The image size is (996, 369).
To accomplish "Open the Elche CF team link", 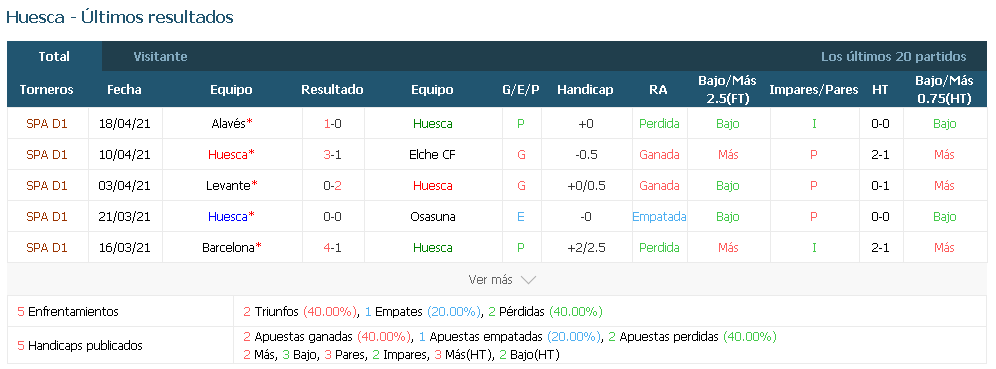I will (433, 154).
